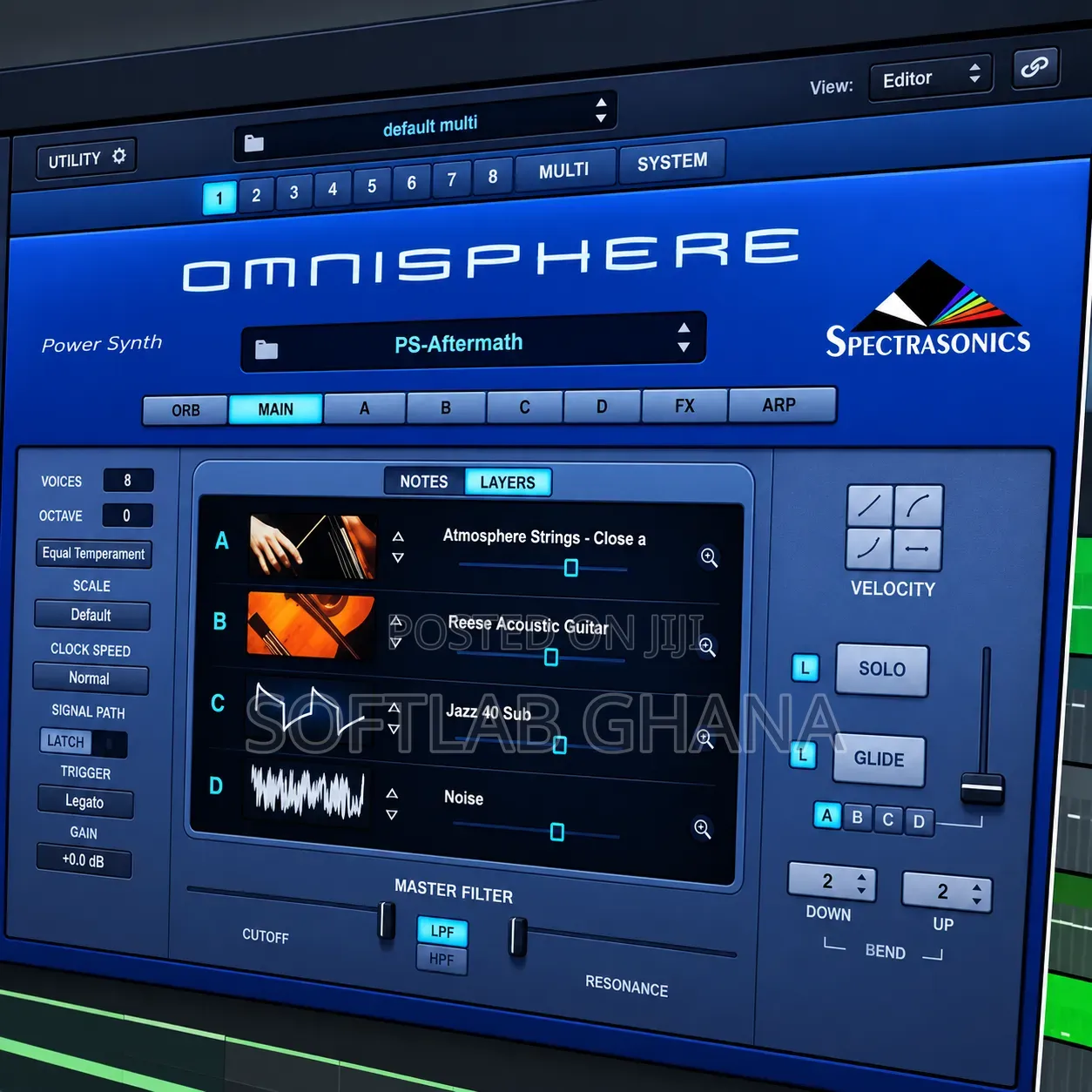Screen dimensions: 1092x1092
Task: Click the layer A strings thumbnail
Action: tap(313, 547)
